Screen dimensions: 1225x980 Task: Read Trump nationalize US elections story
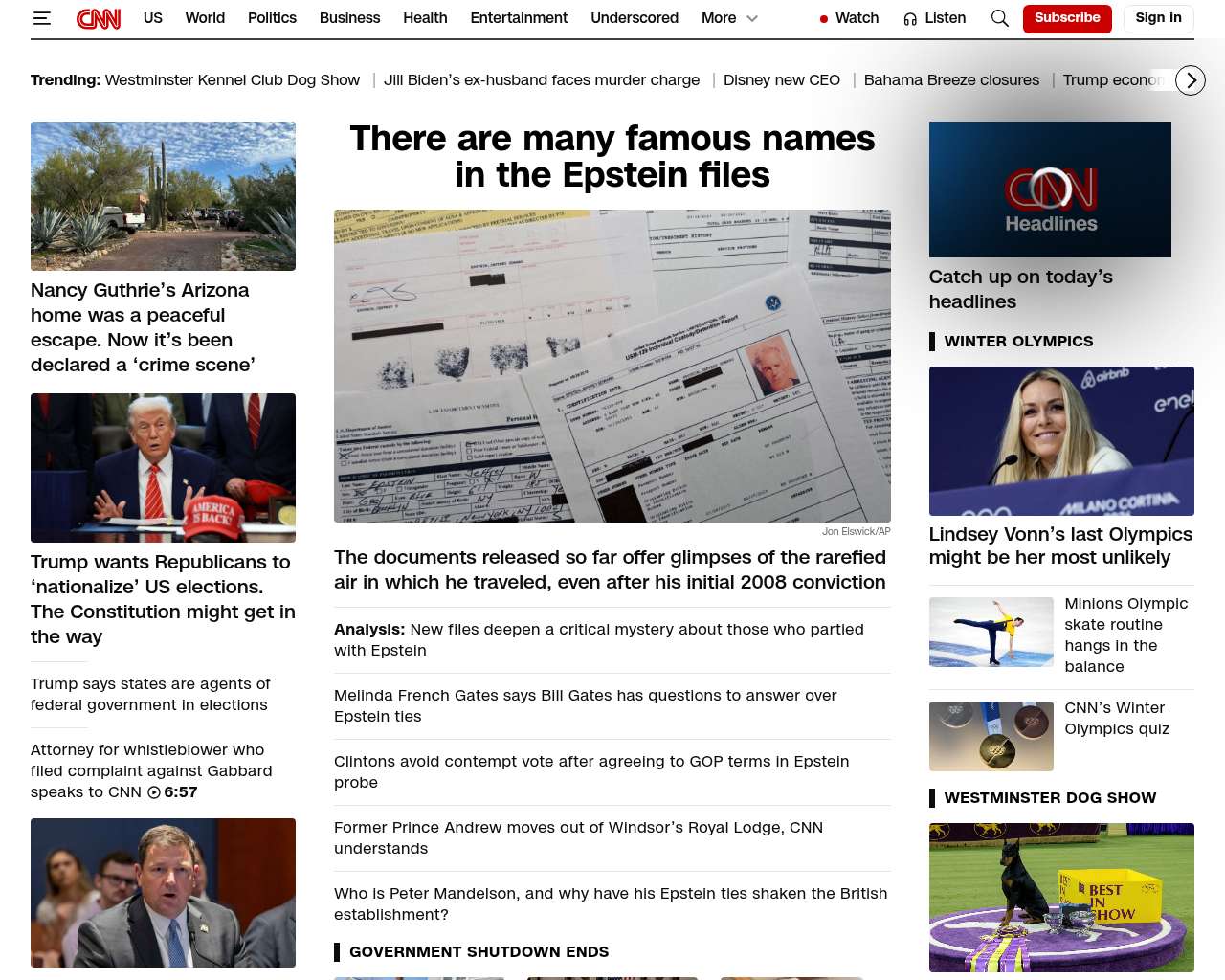(163, 599)
